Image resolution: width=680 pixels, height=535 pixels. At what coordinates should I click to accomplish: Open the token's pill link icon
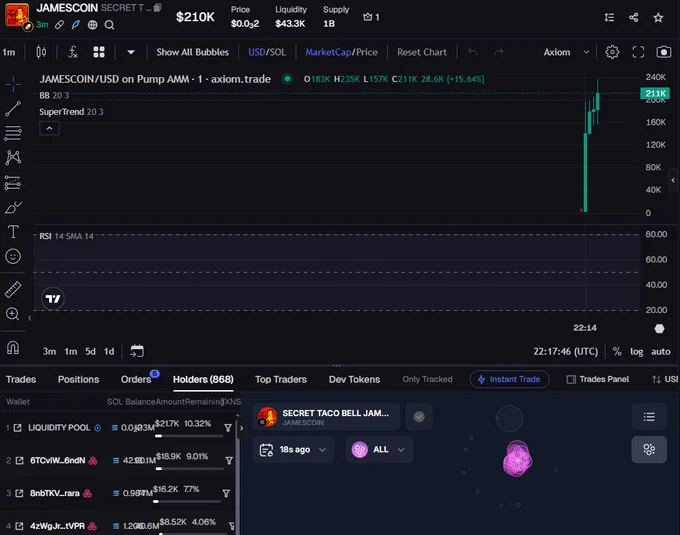coord(59,25)
